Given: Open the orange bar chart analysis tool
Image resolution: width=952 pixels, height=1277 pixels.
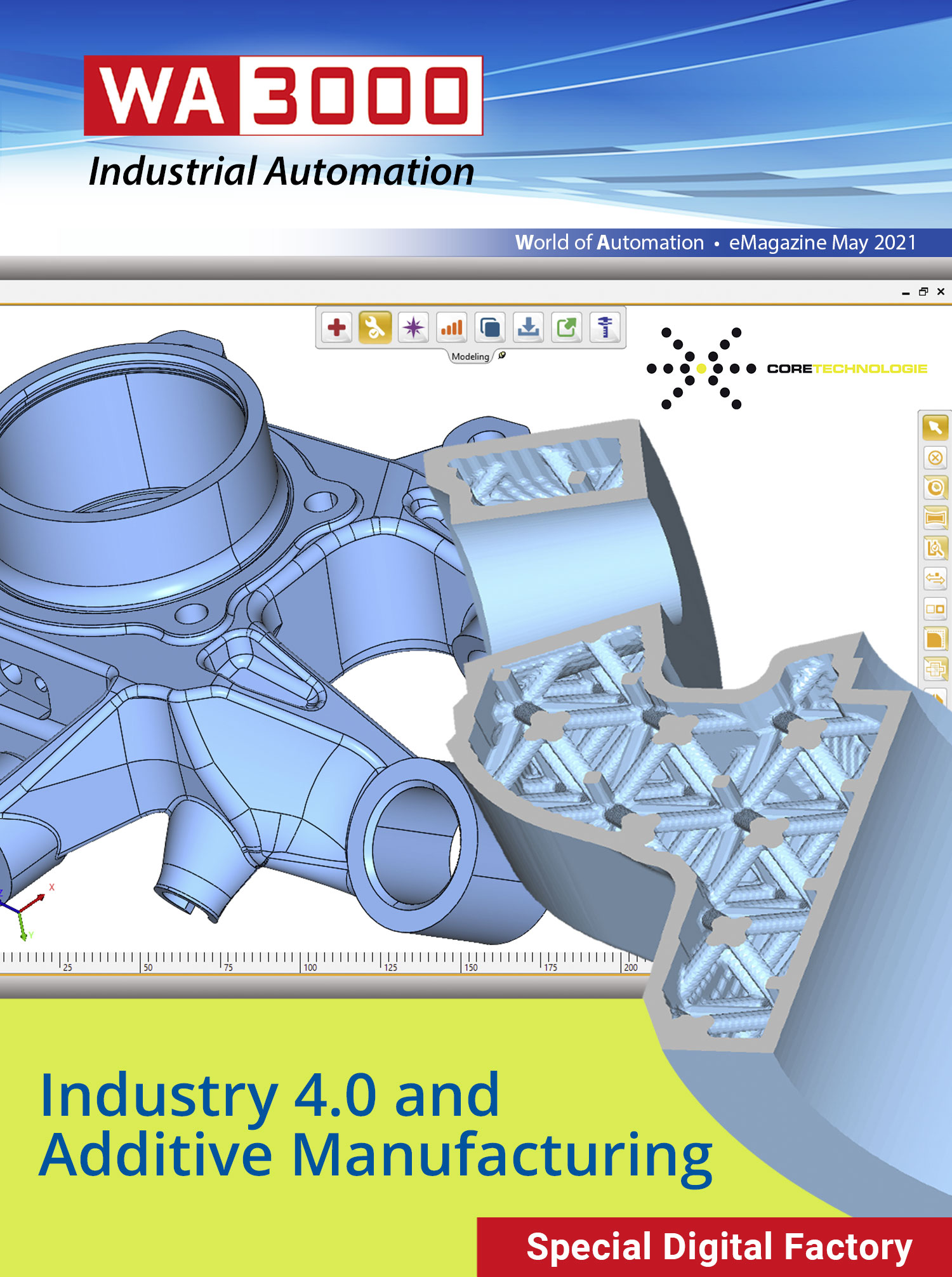Looking at the screenshot, I should [x=452, y=328].
